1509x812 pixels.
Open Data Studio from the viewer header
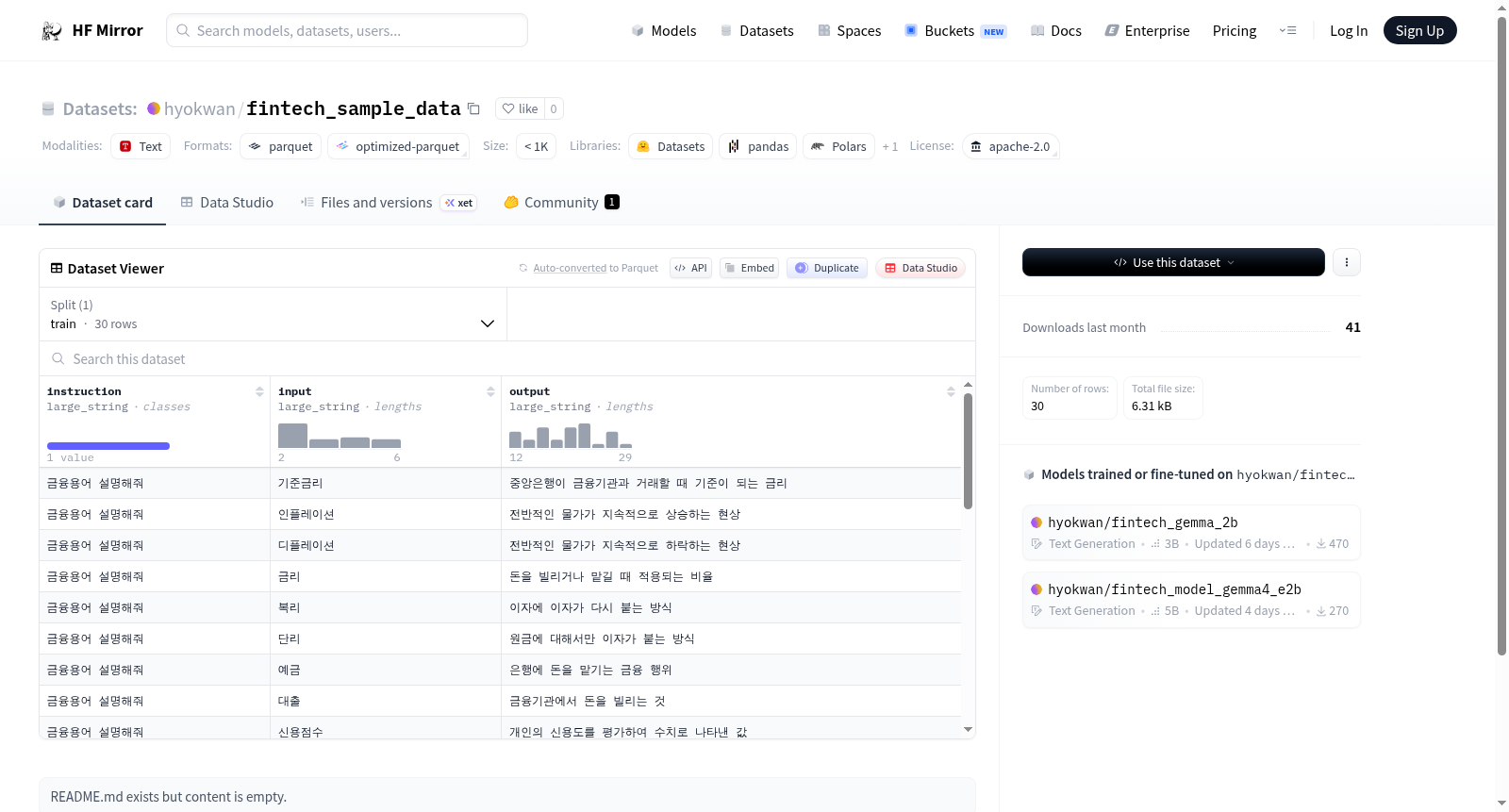click(x=920, y=268)
